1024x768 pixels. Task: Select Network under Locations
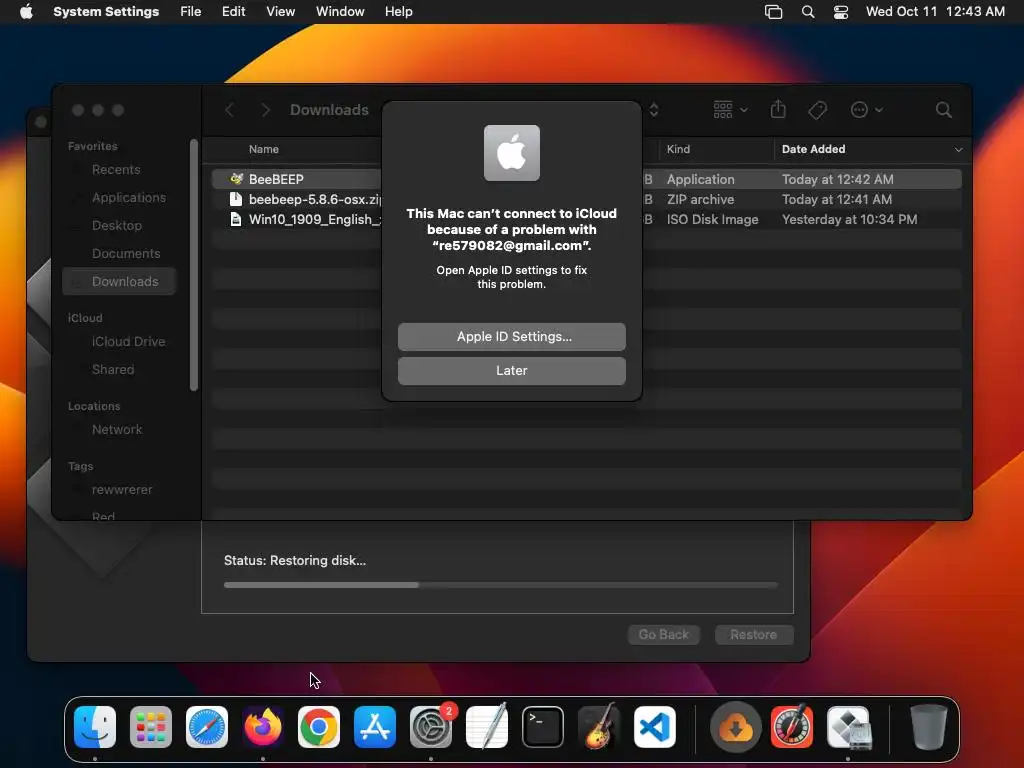(x=116, y=430)
